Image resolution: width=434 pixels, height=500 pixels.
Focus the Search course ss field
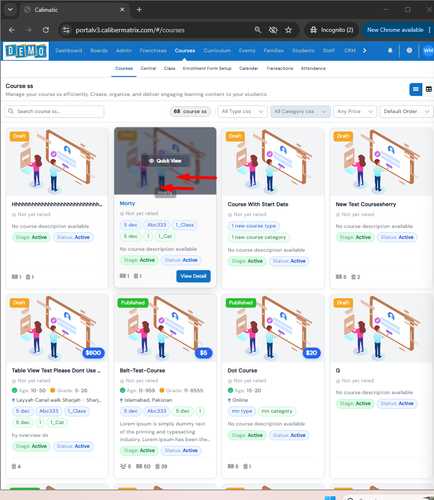click(x=54, y=111)
